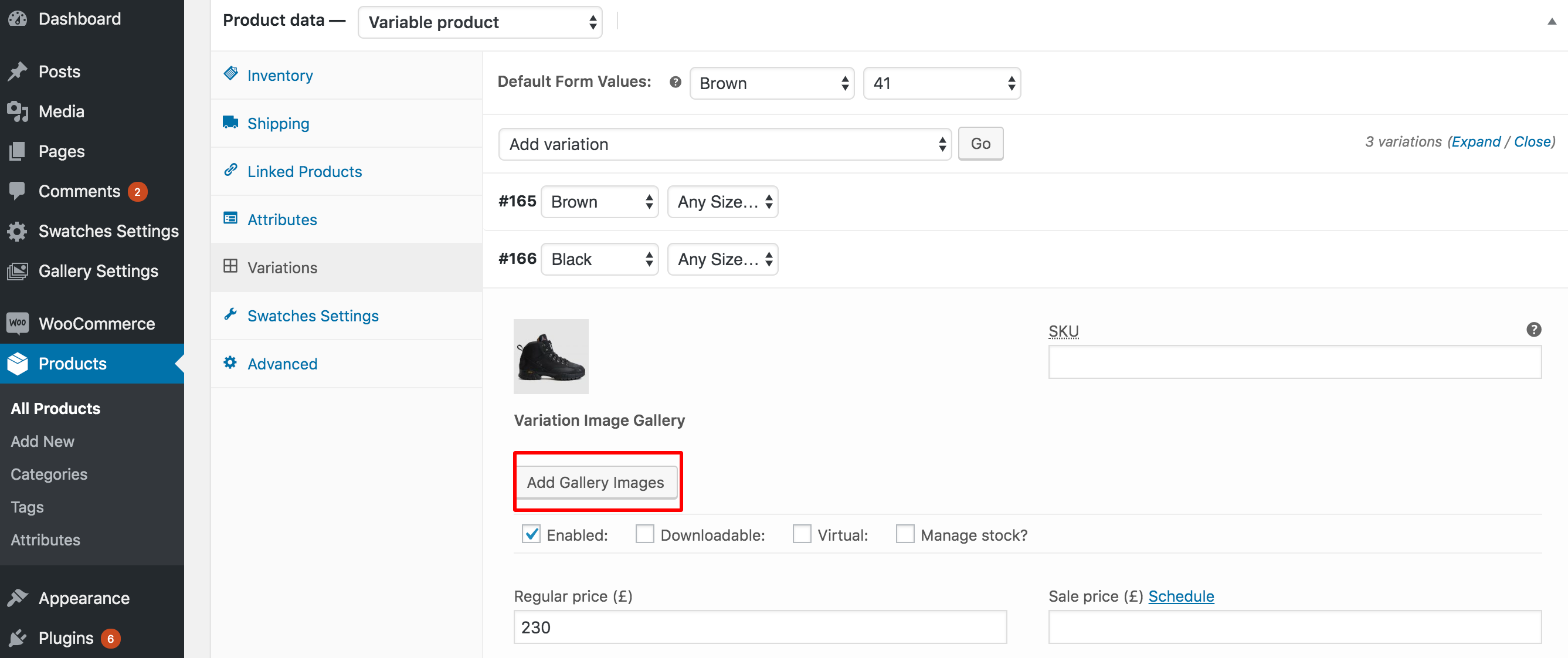
Task: Click the Products box icon
Action: point(18,364)
